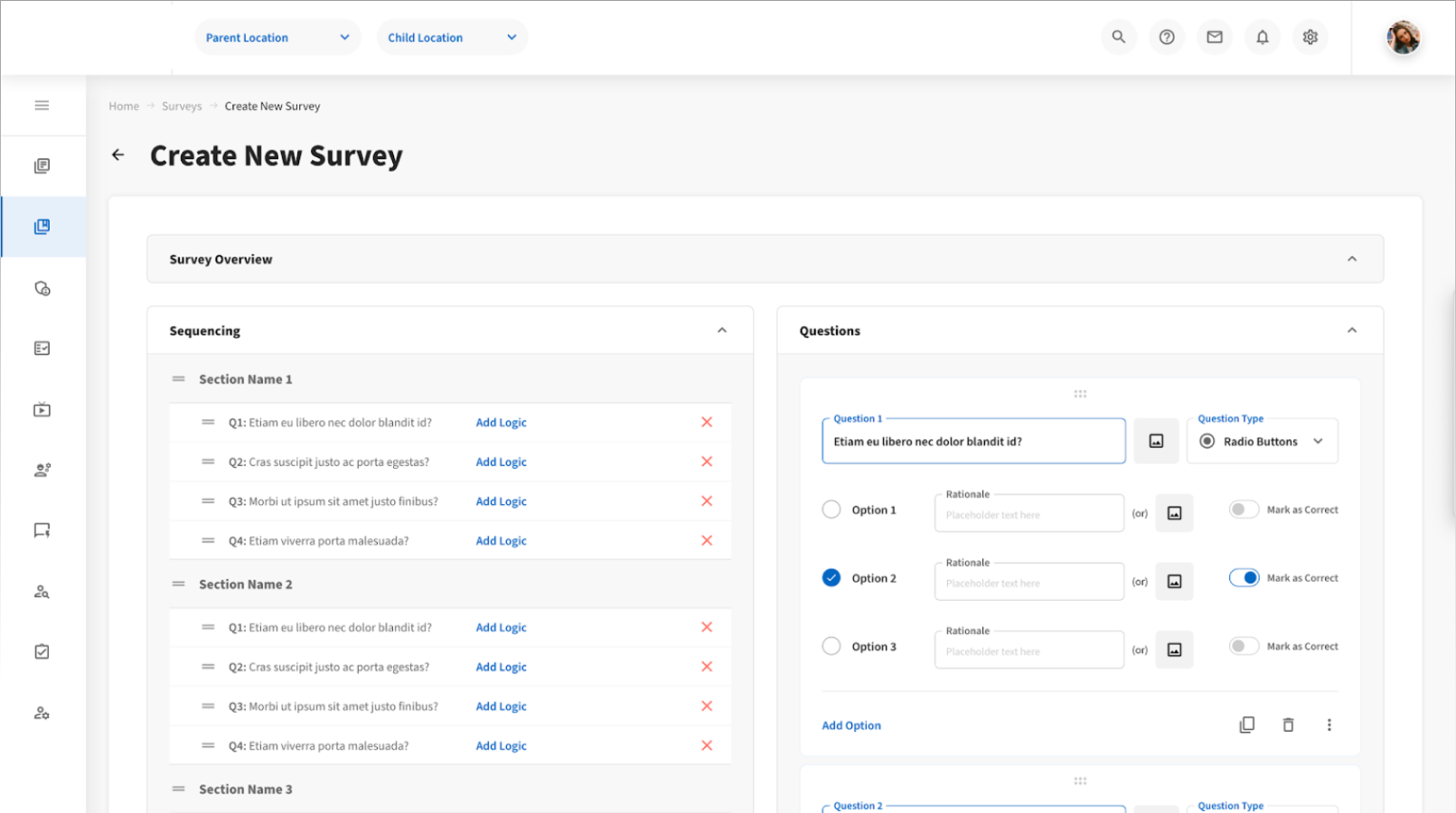Open the settings gear icon

coord(1310,37)
